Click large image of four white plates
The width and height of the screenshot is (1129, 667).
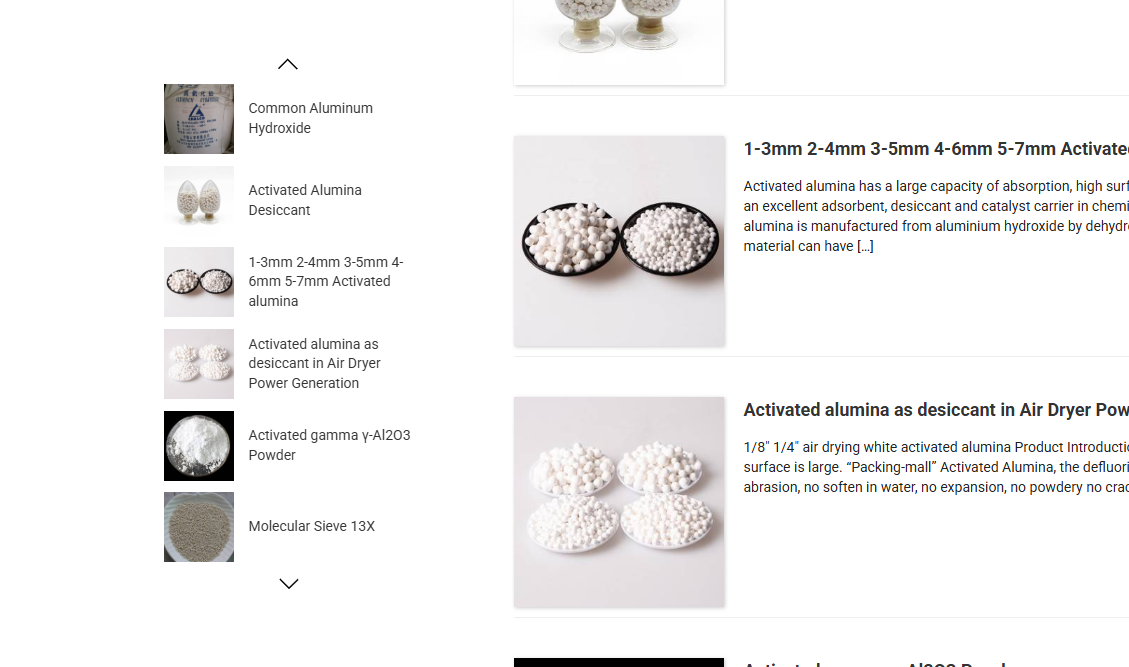(619, 502)
